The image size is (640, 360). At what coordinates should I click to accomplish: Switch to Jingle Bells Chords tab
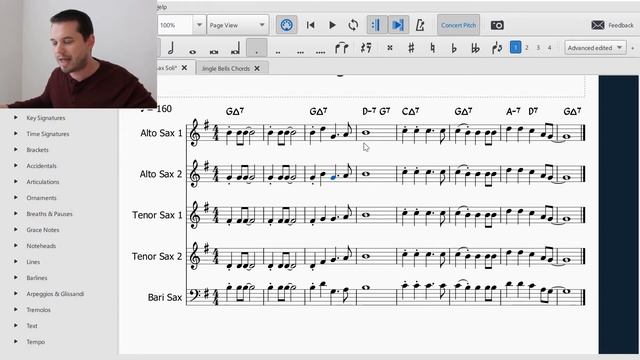pyautogui.click(x=225, y=69)
